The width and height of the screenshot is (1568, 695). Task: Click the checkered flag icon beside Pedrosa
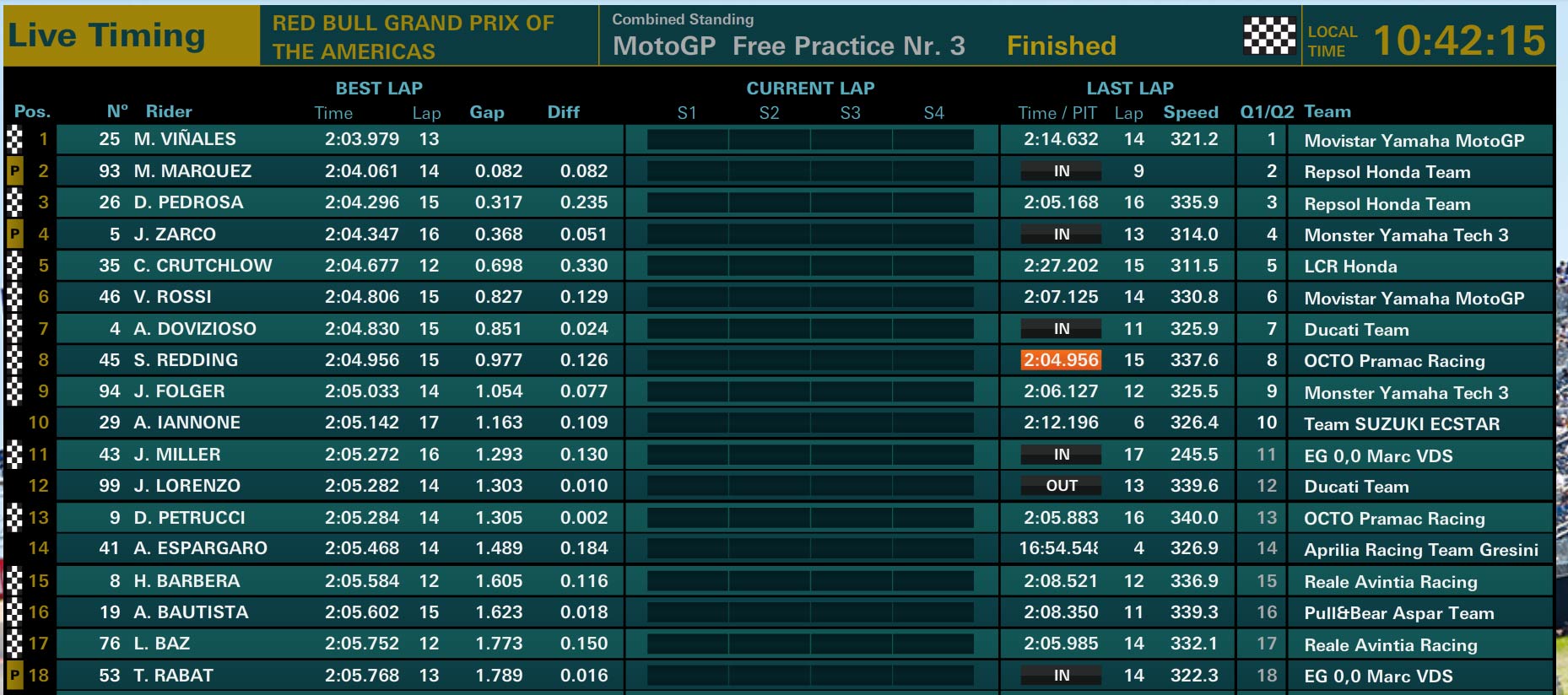click(x=14, y=202)
